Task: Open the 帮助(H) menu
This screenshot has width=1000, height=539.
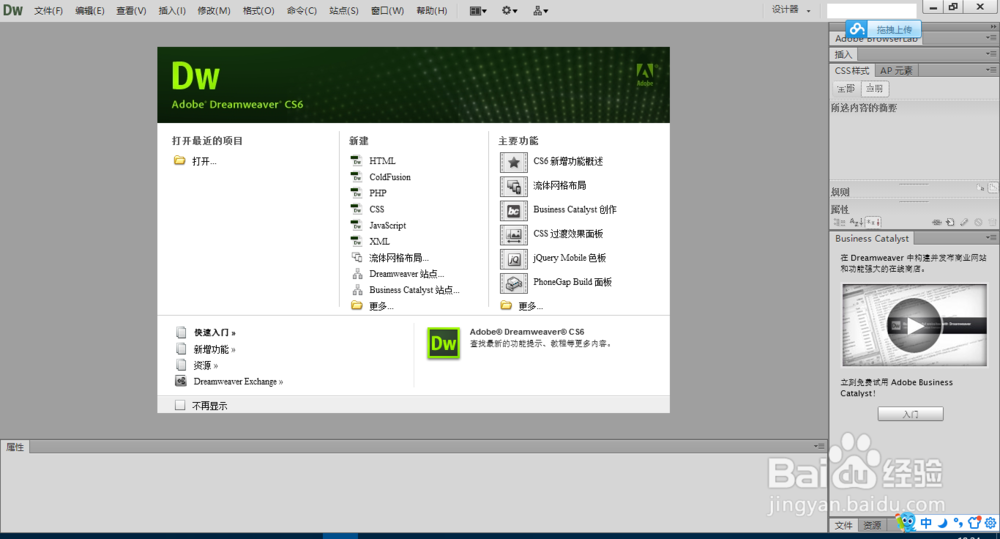Action: [x=432, y=11]
